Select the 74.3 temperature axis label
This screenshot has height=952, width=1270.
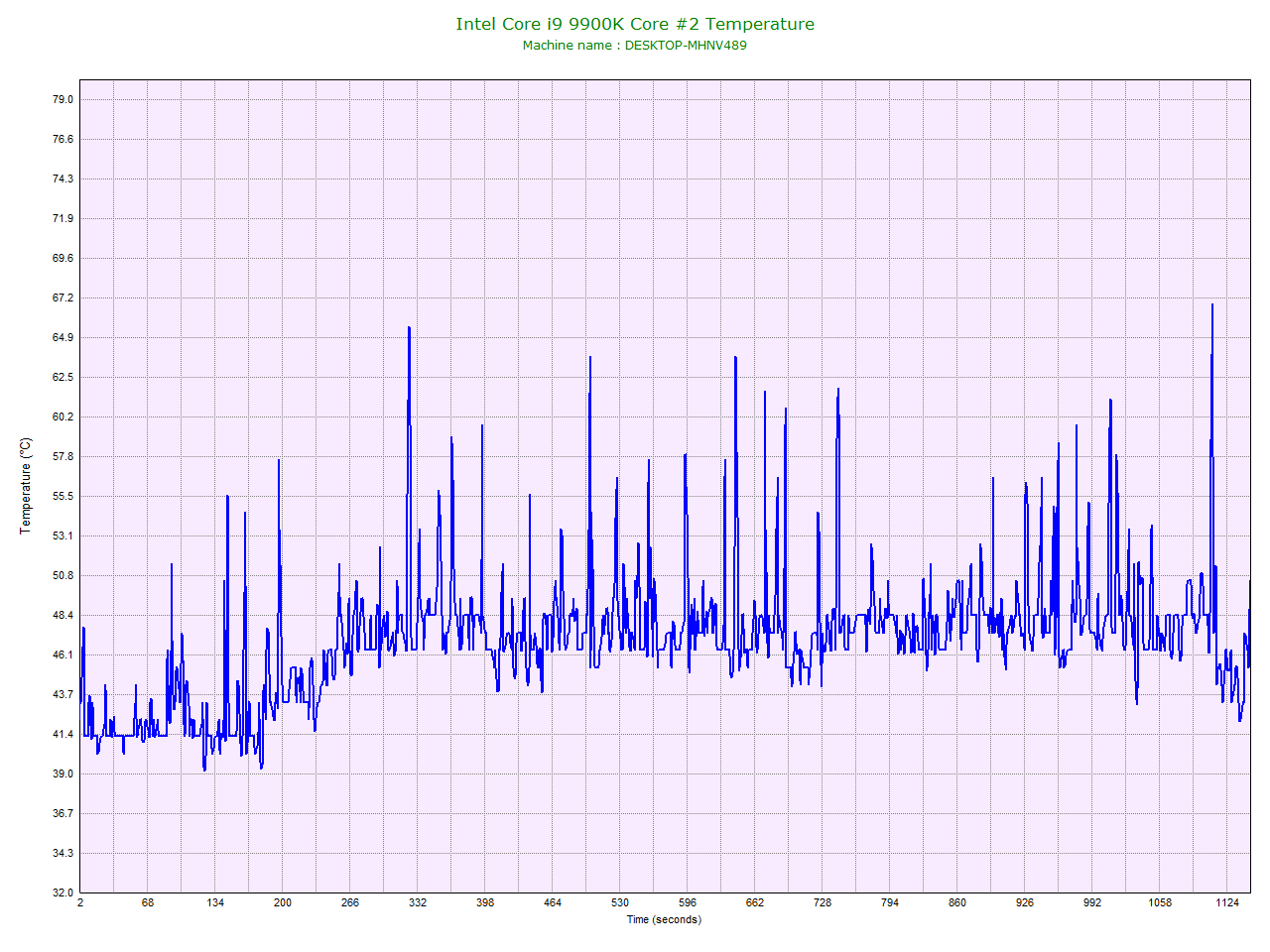(63, 178)
